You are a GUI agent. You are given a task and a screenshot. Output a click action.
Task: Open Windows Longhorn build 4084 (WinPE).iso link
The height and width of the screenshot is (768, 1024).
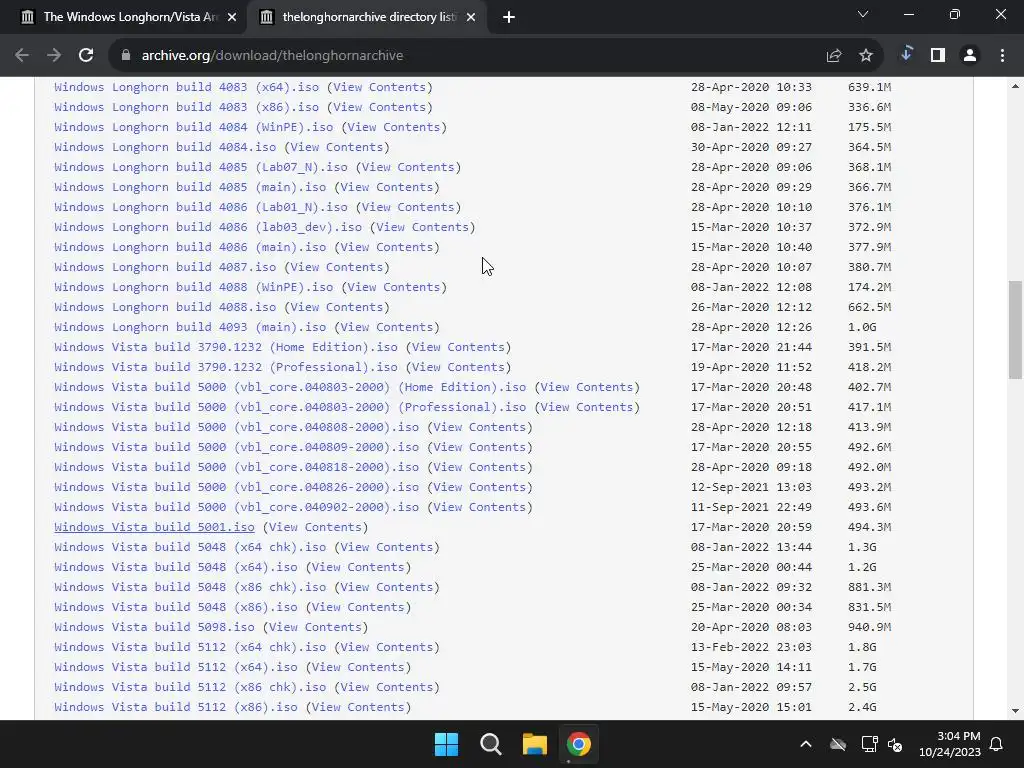[193, 127]
